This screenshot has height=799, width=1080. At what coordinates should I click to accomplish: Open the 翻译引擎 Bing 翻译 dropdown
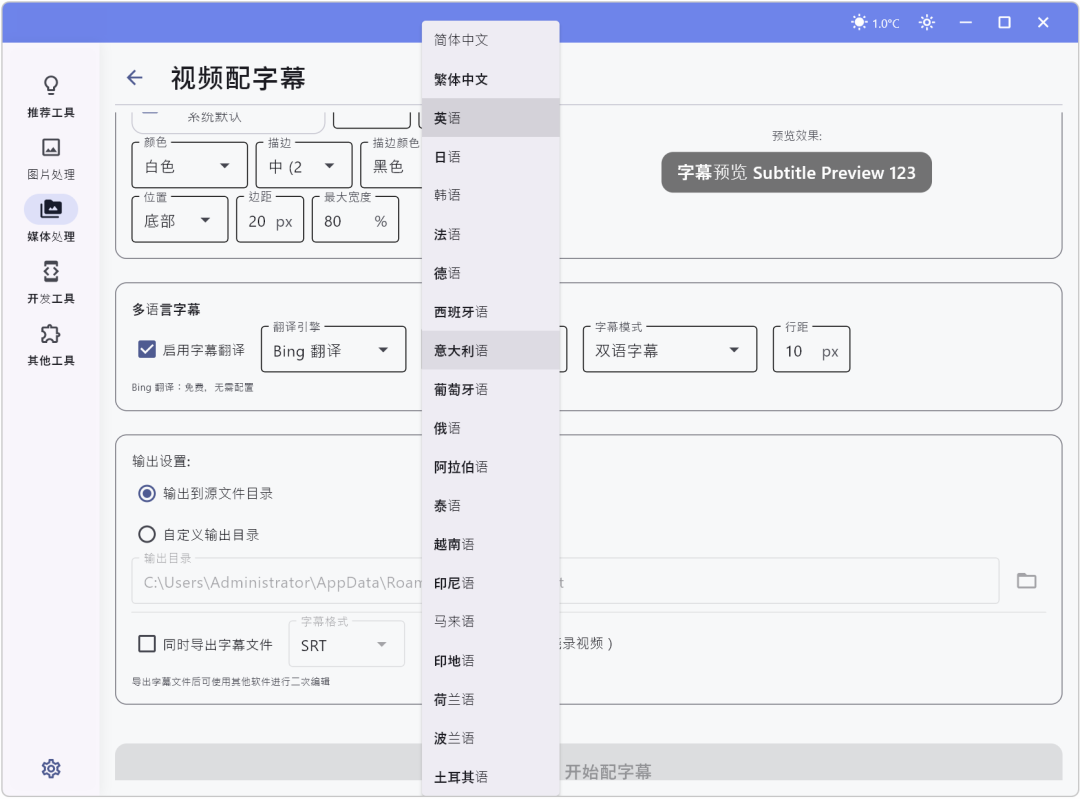click(x=334, y=349)
